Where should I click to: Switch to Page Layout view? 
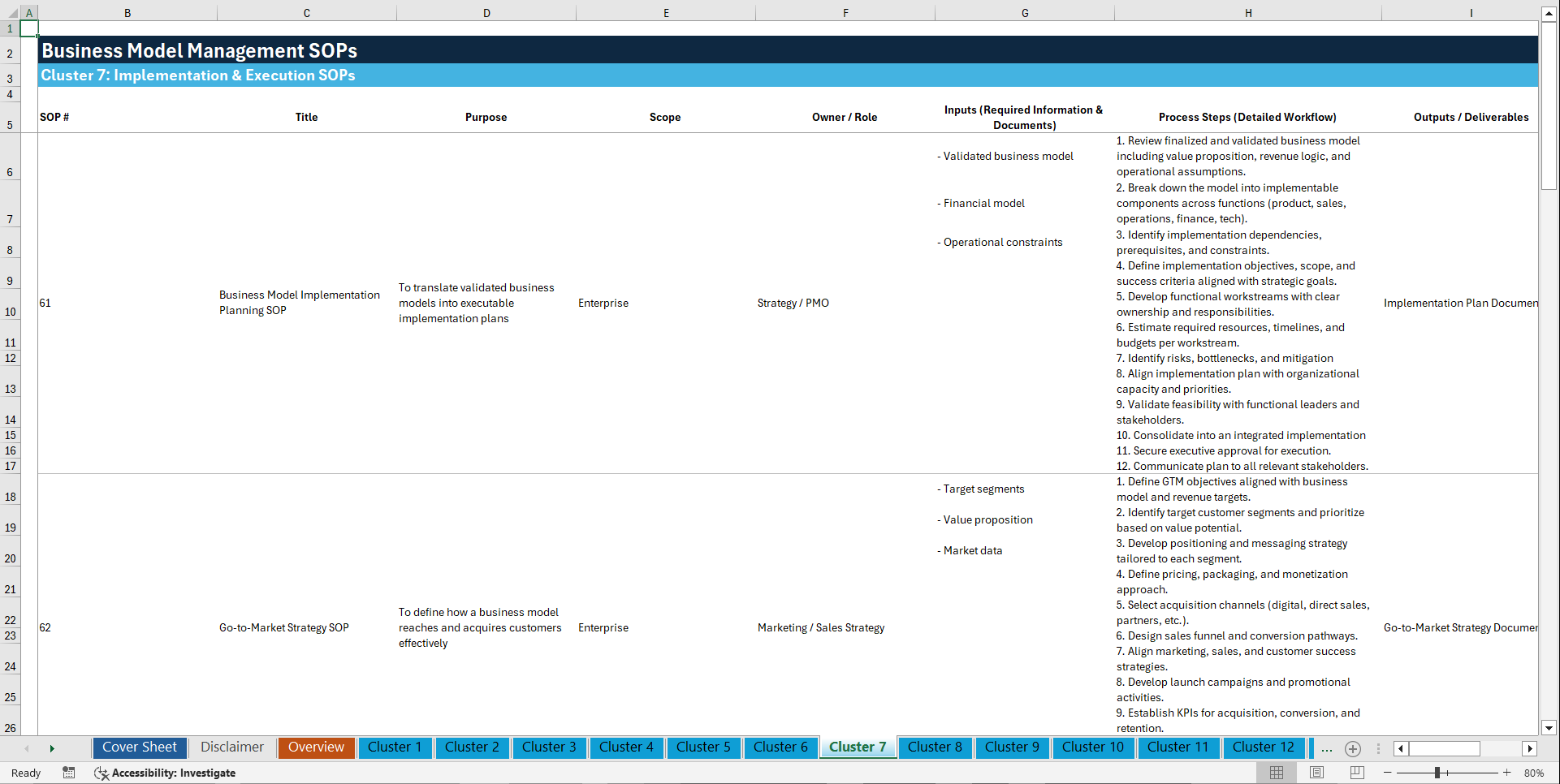1316,773
